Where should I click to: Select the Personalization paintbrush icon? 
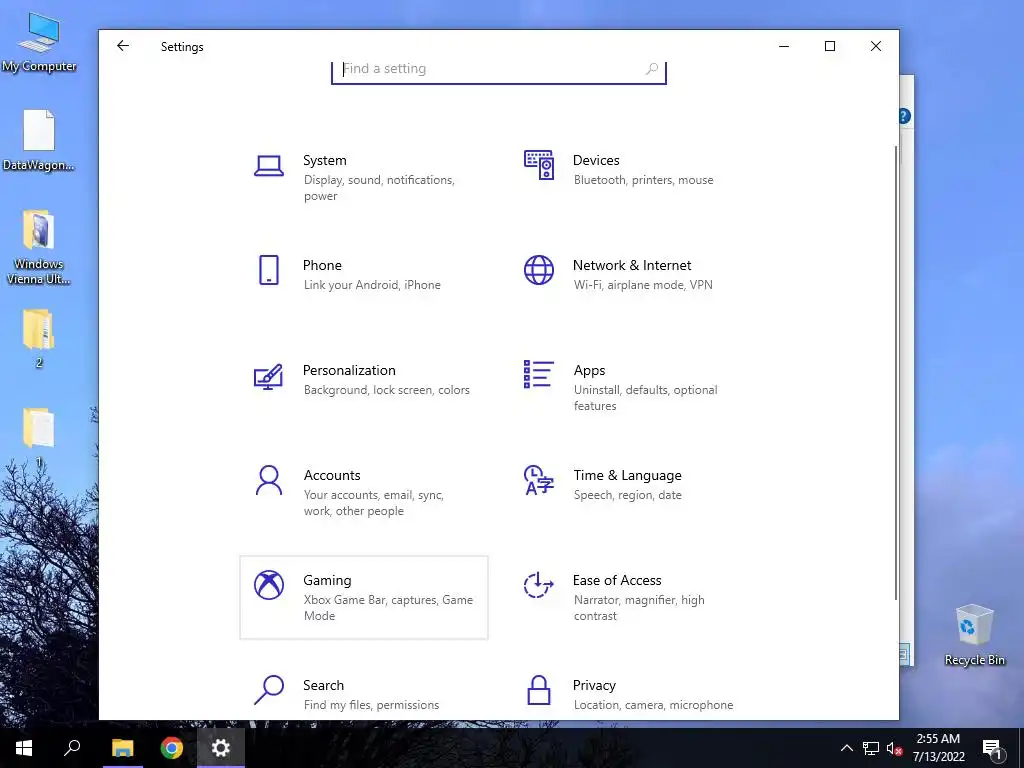point(268,376)
